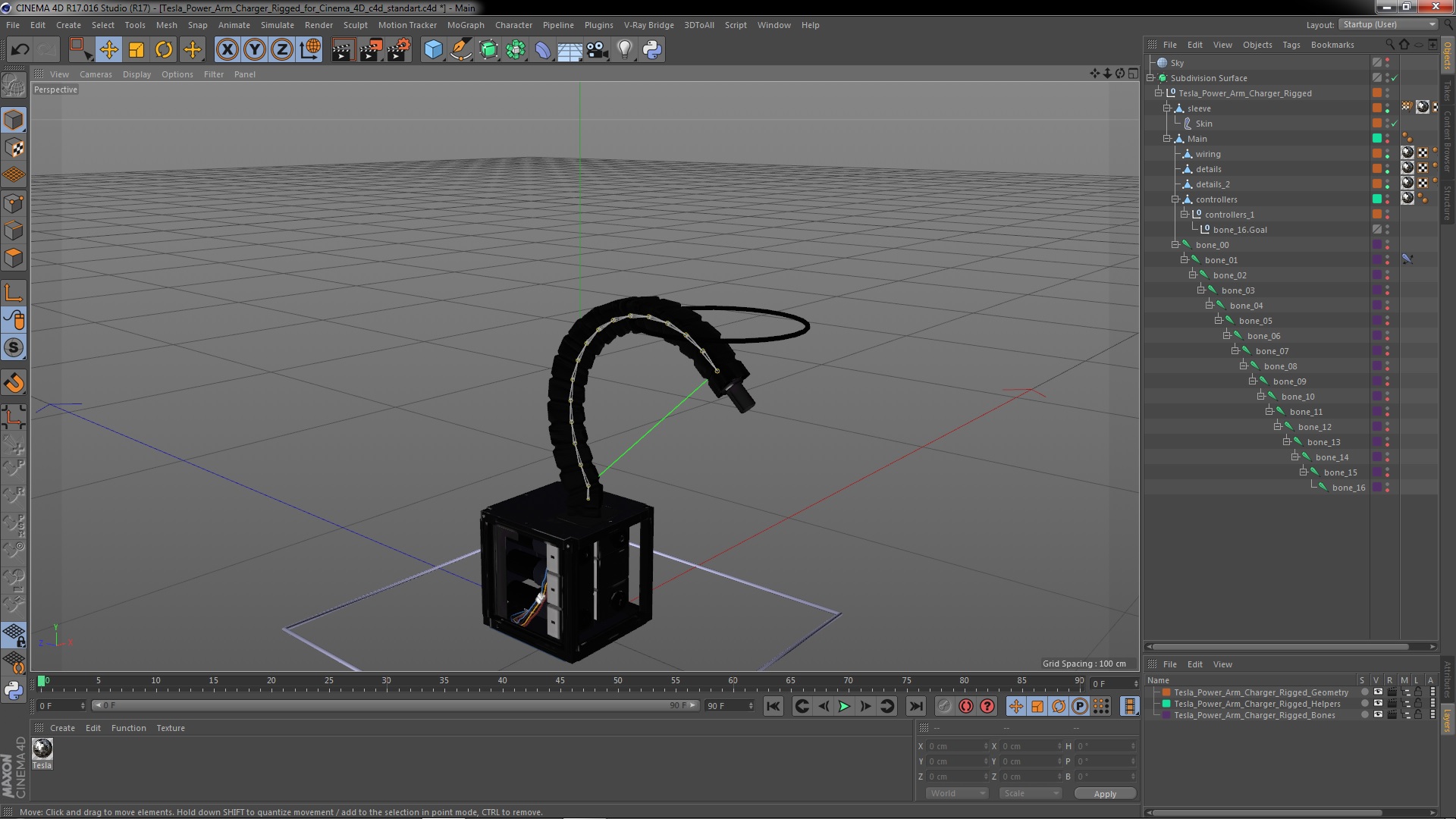
Task: Toggle Z axis lock
Action: (x=282, y=50)
